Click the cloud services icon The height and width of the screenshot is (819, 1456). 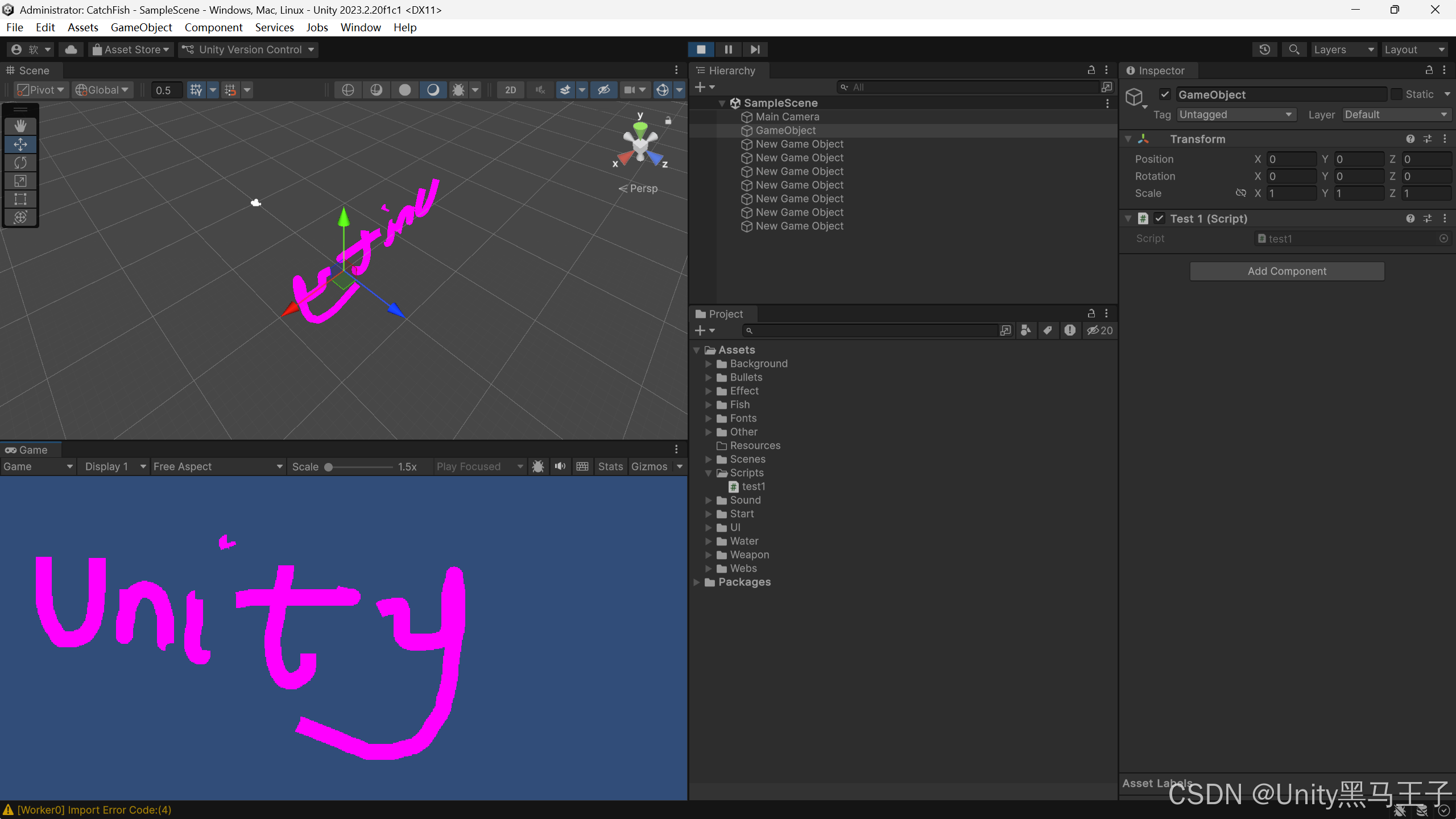point(71,49)
